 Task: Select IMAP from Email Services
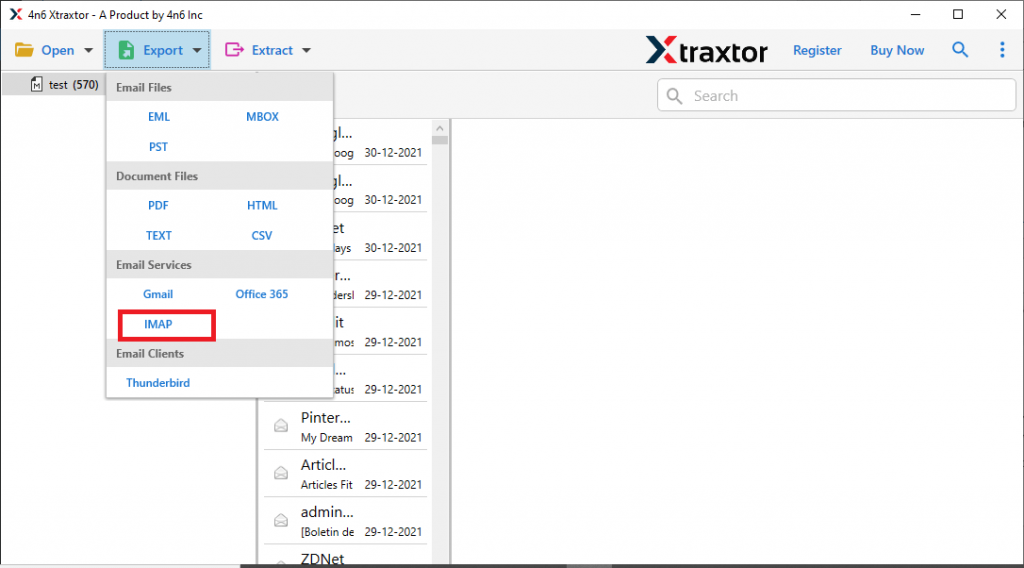coord(158,324)
